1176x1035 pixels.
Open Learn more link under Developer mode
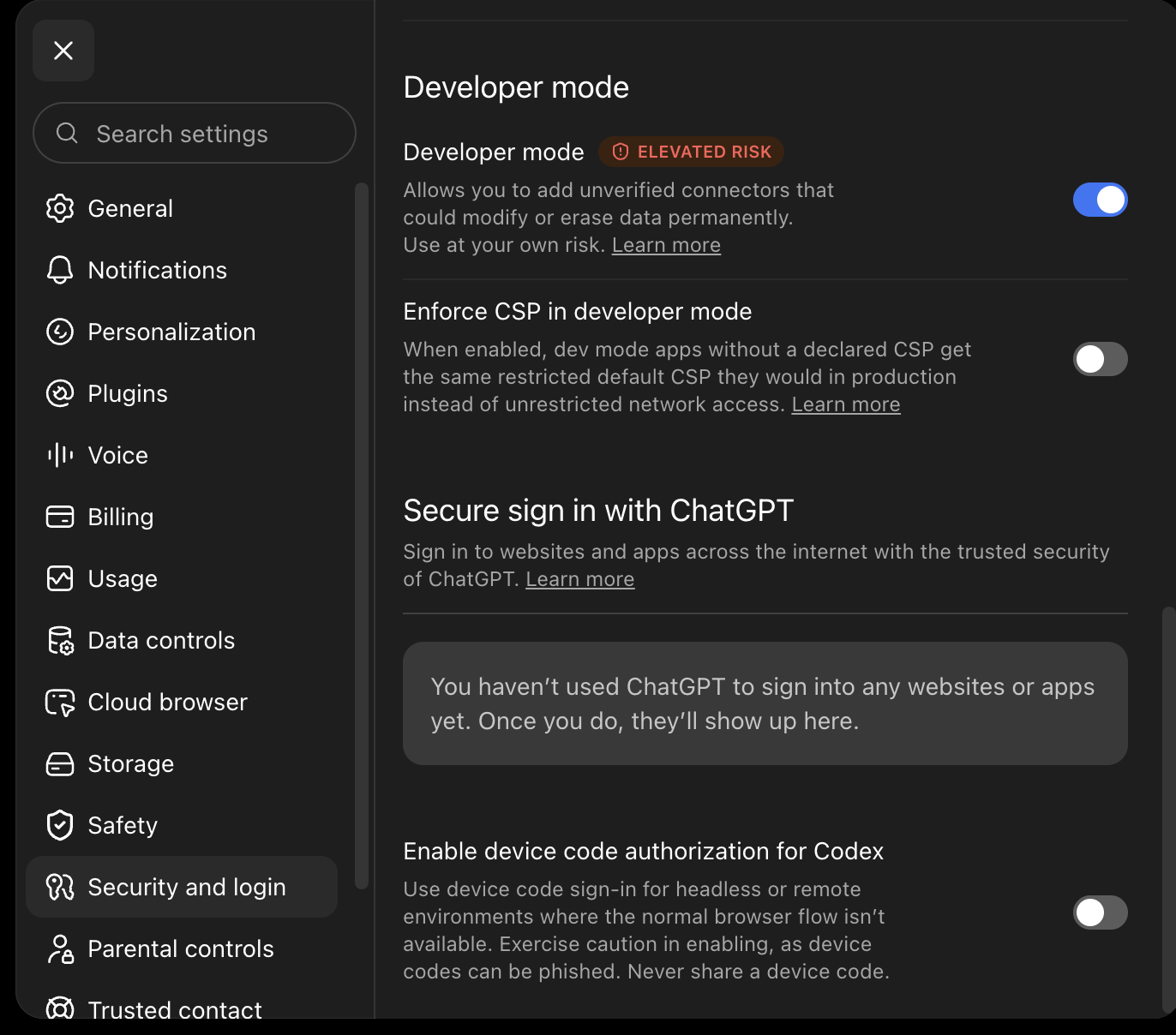tap(666, 245)
